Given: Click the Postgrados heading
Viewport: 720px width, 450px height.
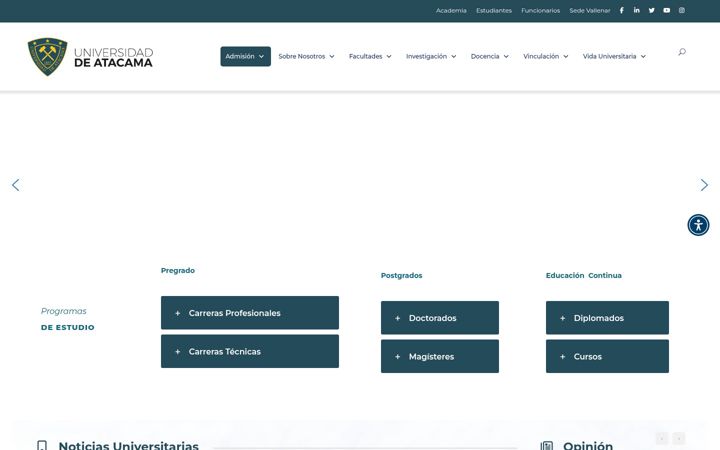Looking at the screenshot, I should [x=401, y=276].
